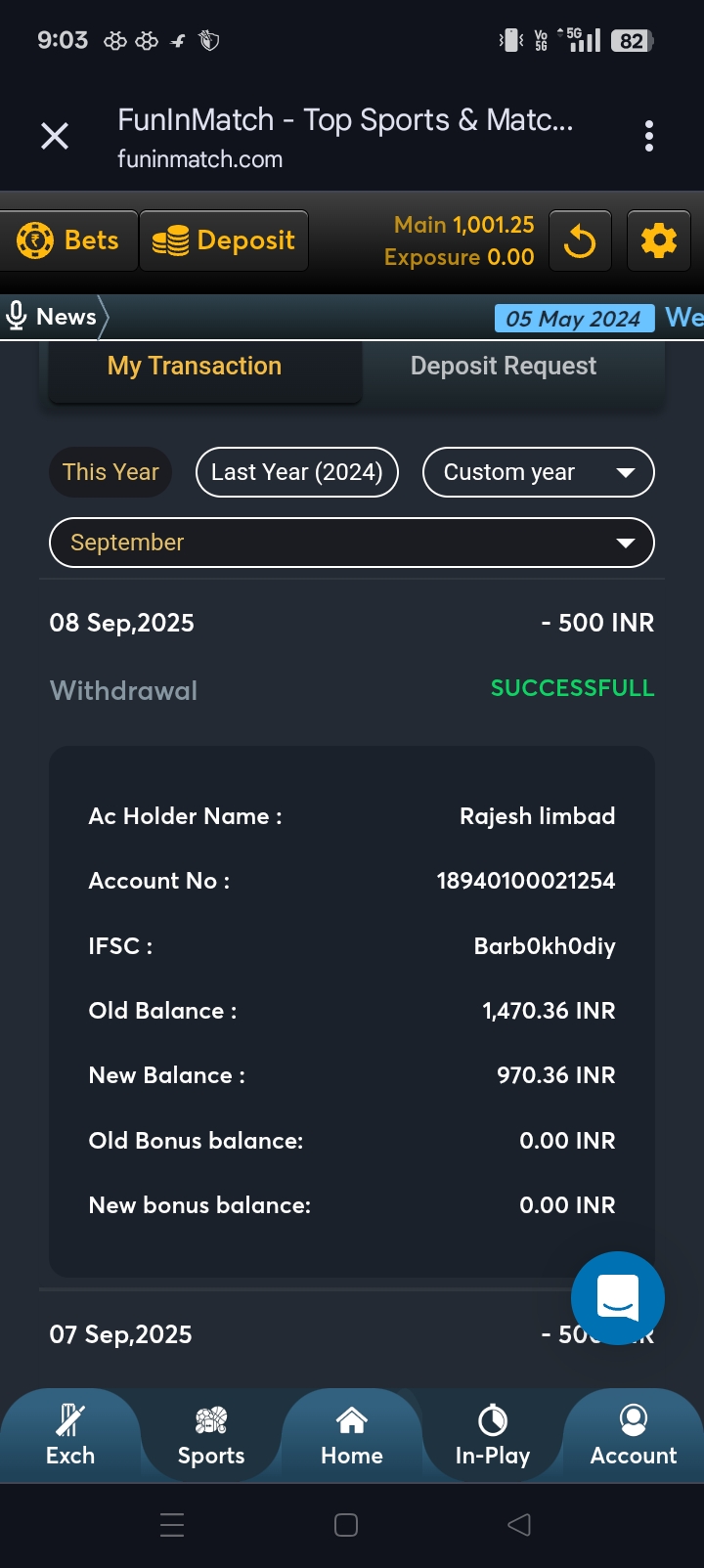Screen dimensions: 704x1568
Task: Switch to My Transaction tab
Action: (x=195, y=367)
